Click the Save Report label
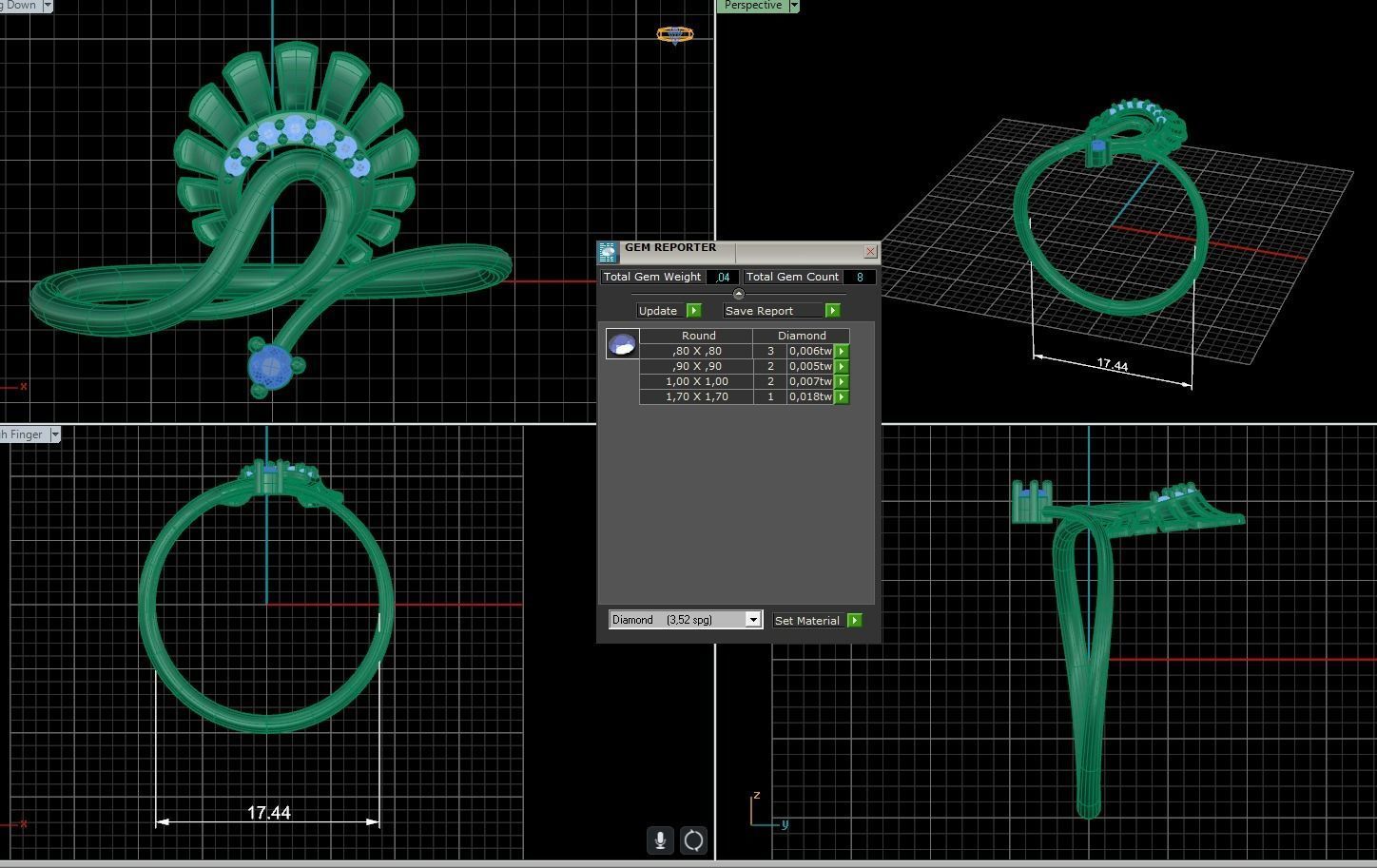 [759, 311]
